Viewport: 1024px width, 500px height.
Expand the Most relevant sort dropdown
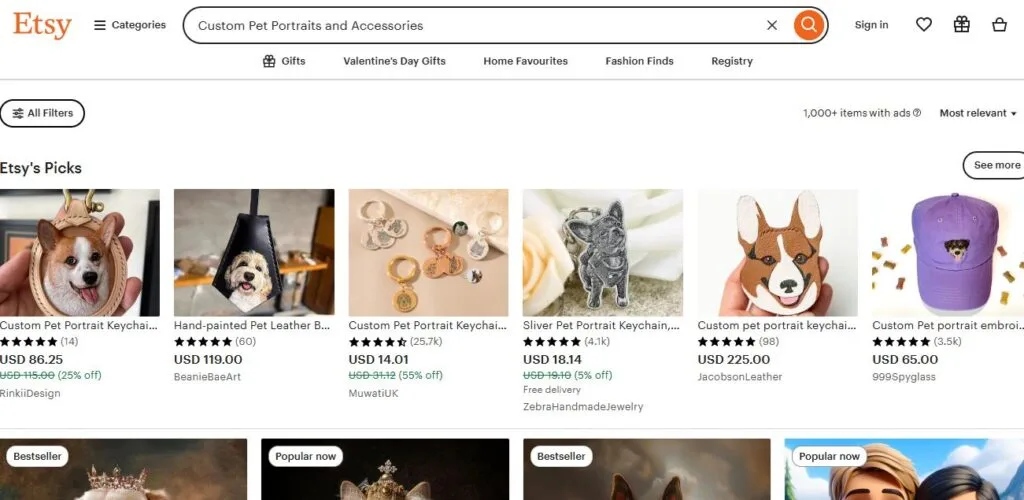tap(978, 113)
